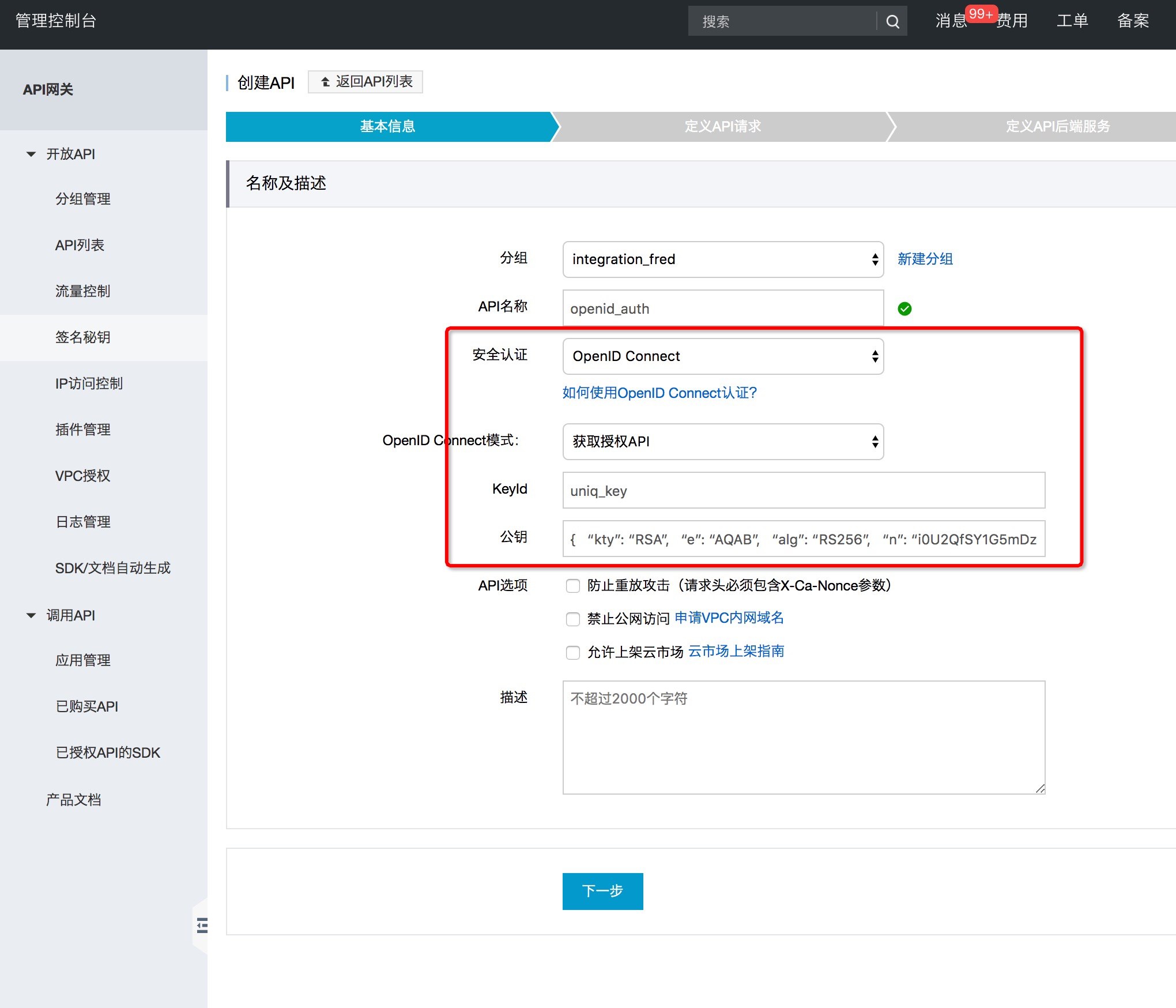Focus the KeyId input field
The image size is (1176, 1008).
coord(804,490)
